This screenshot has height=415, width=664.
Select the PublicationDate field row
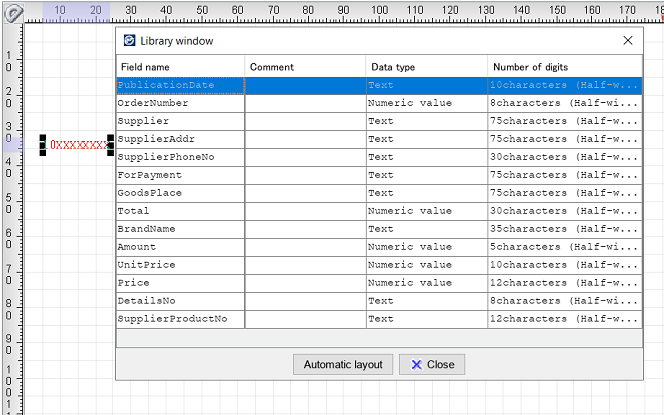(180, 85)
